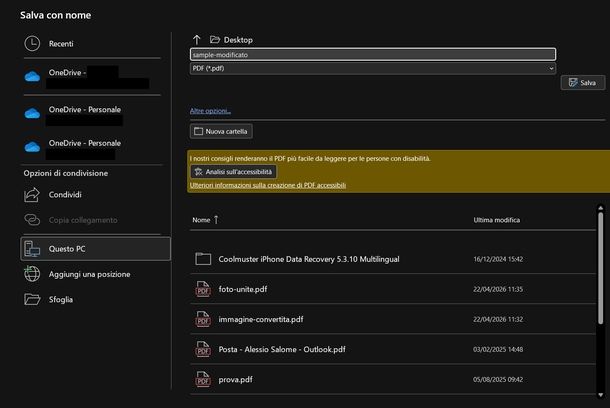Image resolution: width=610 pixels, height=408 pixels.
Task: Click PDF icon next to immagine-convertita.pdf
Action: (203, 319)
